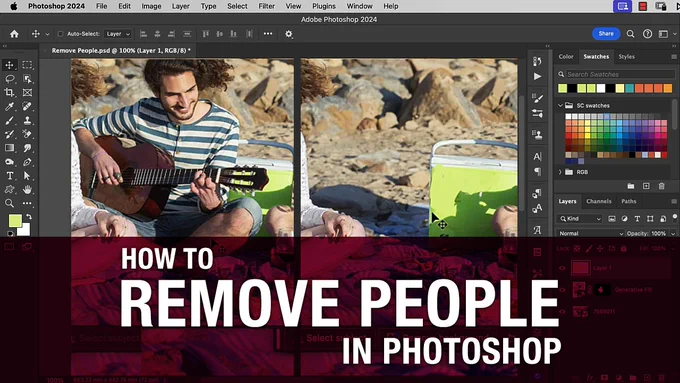
Task: Expand the RGB swatches group
Action: [x=560, y=172]
